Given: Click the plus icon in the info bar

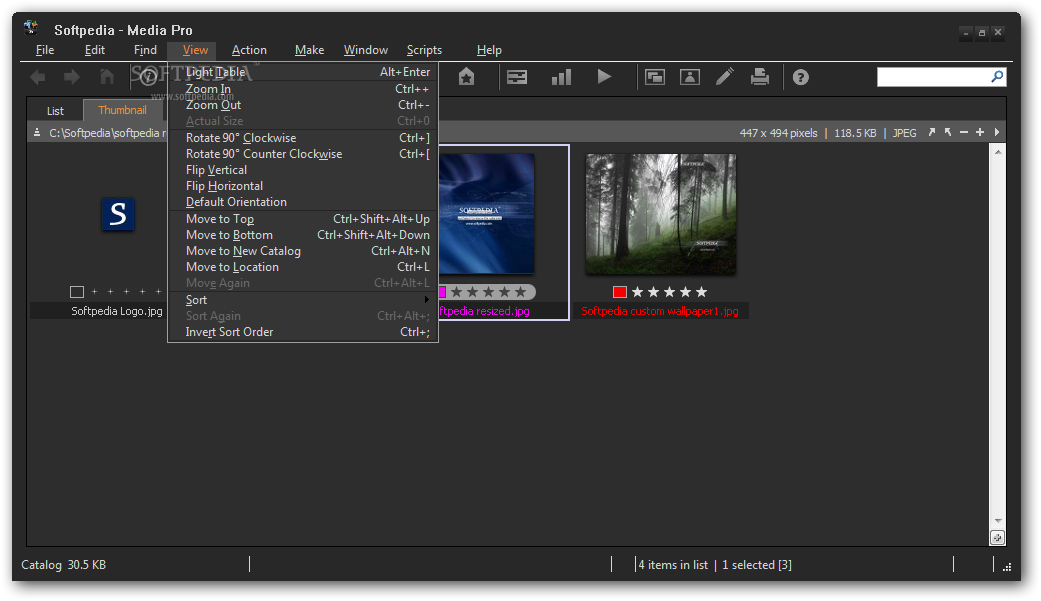Looking at the screenshot, I should pyautogui.click(x=980, y=132).
